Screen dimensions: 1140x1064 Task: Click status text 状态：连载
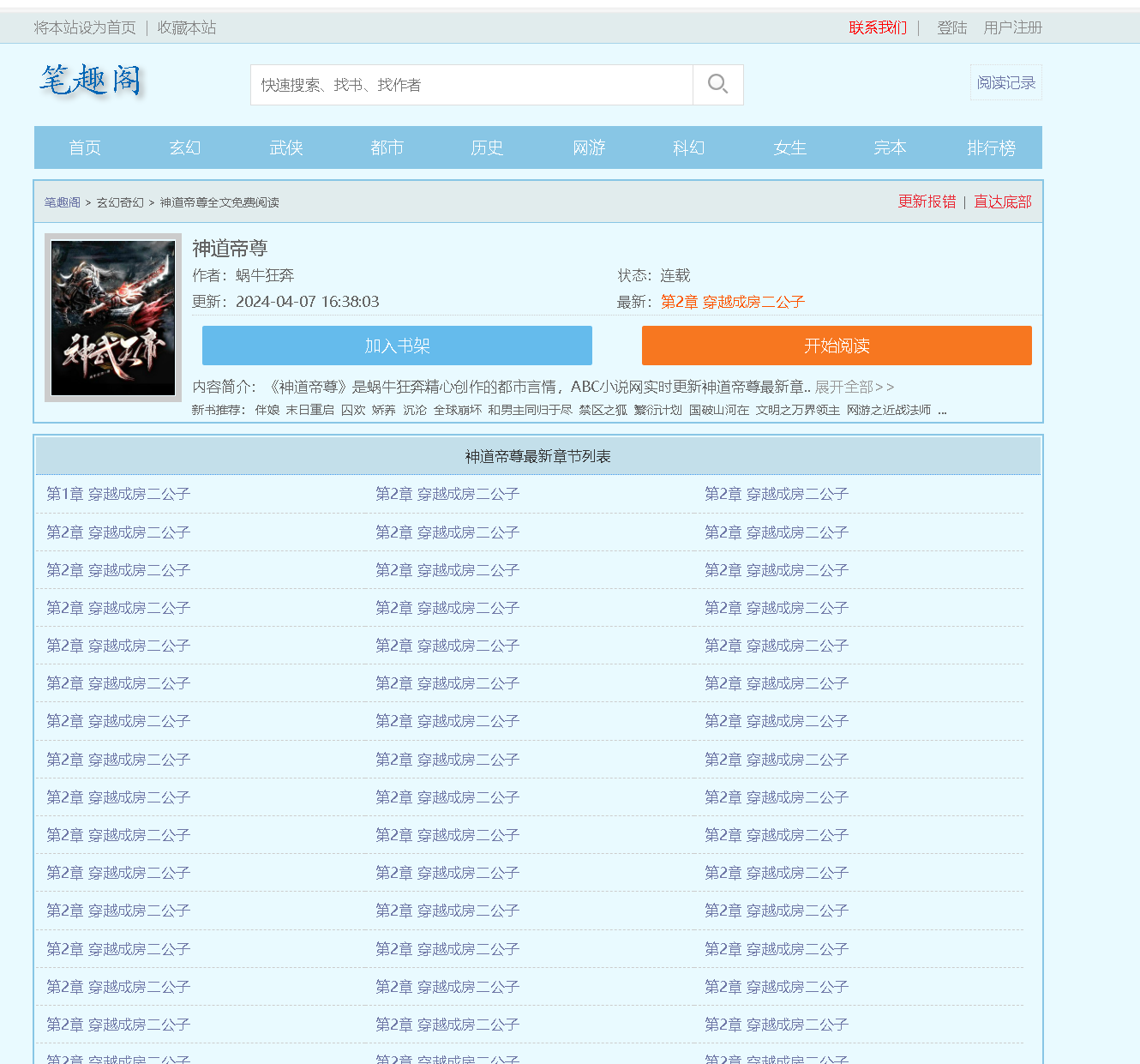pyautogui.click(x=654, y=275)
